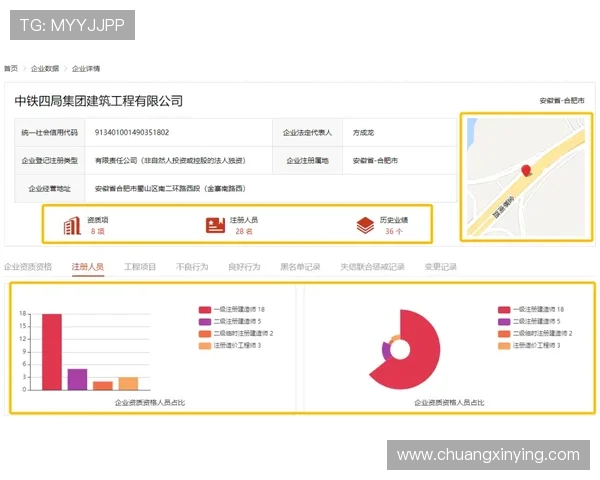Click the purple donut segment
This screenshot has height=480, width=600.
(x=386, y=351)
